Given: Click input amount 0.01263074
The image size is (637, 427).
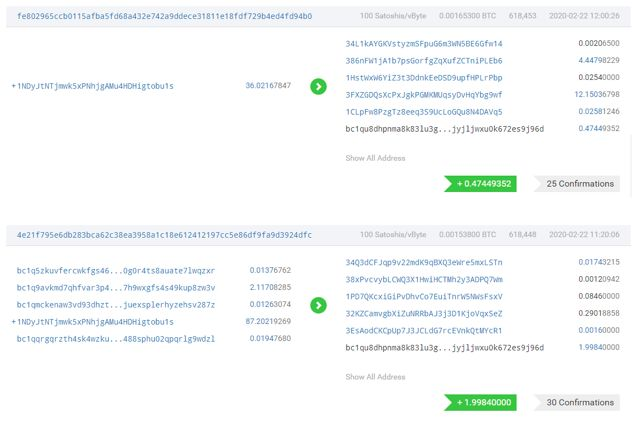Looking at the screenshot, I should coord(270,304).
